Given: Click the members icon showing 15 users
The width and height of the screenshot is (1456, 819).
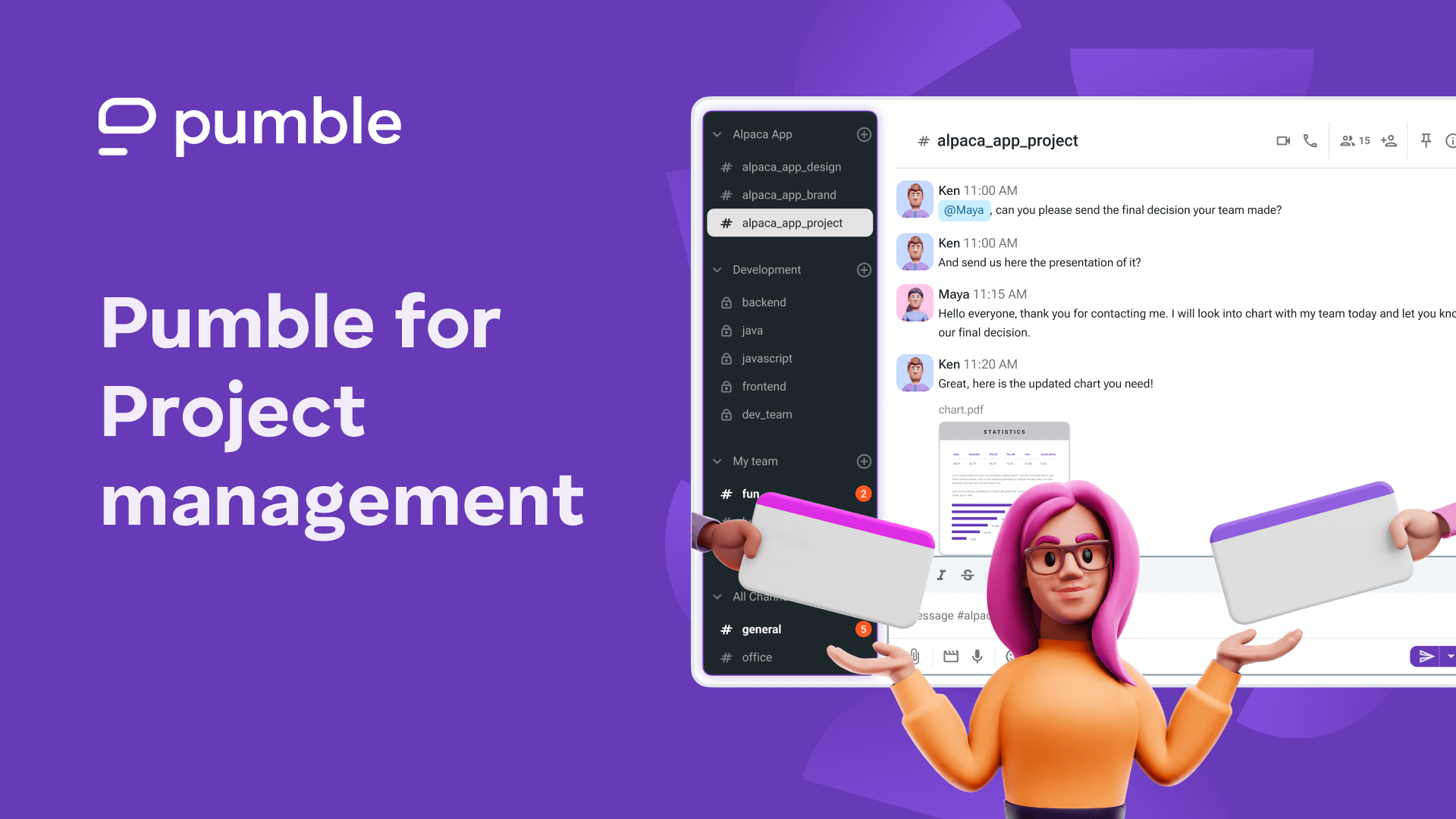Looking at the screenshot, I should pyautogui.click(x=1354, y=140).
